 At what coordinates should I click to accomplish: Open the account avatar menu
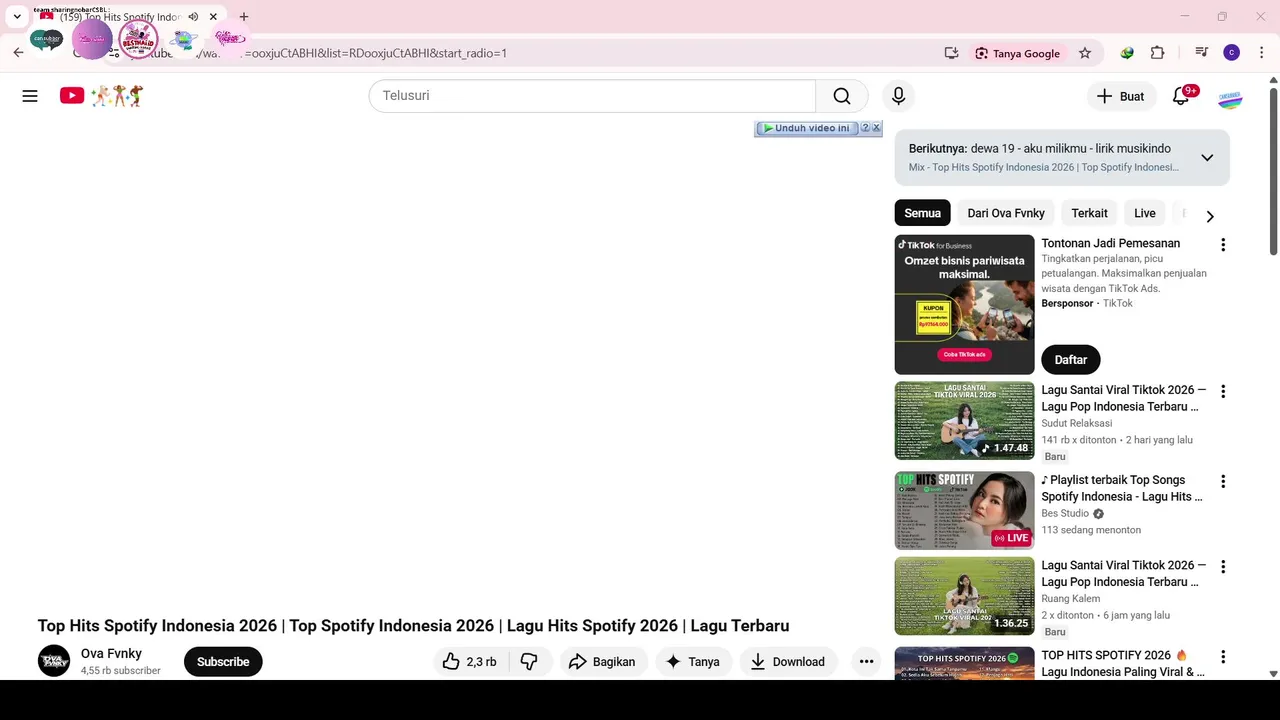1230,96
